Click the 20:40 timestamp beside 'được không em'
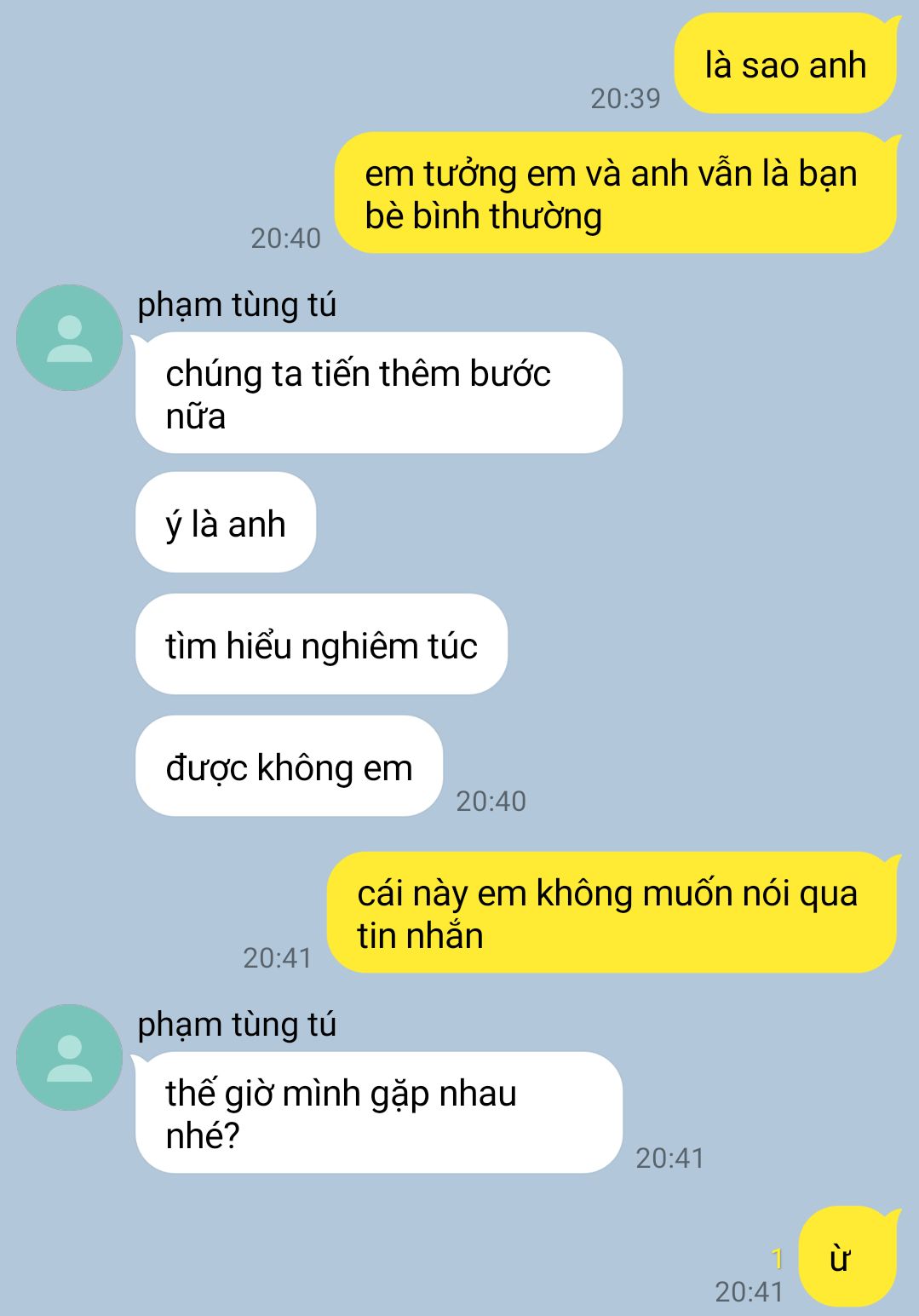The image size is (919, 1316). coord(491,802)
